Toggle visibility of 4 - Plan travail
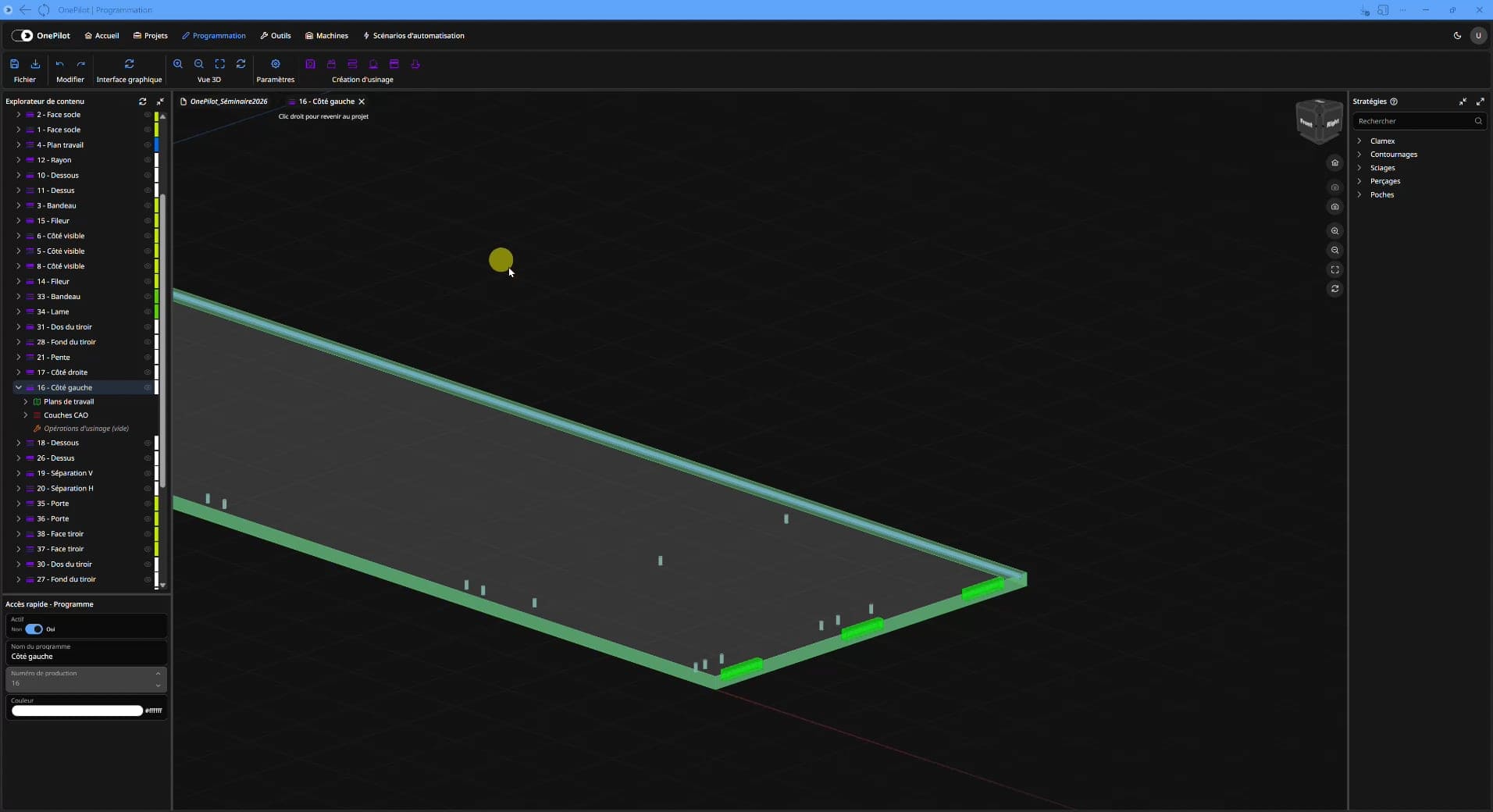1493x812 pixels. click(x=147, y=145)
